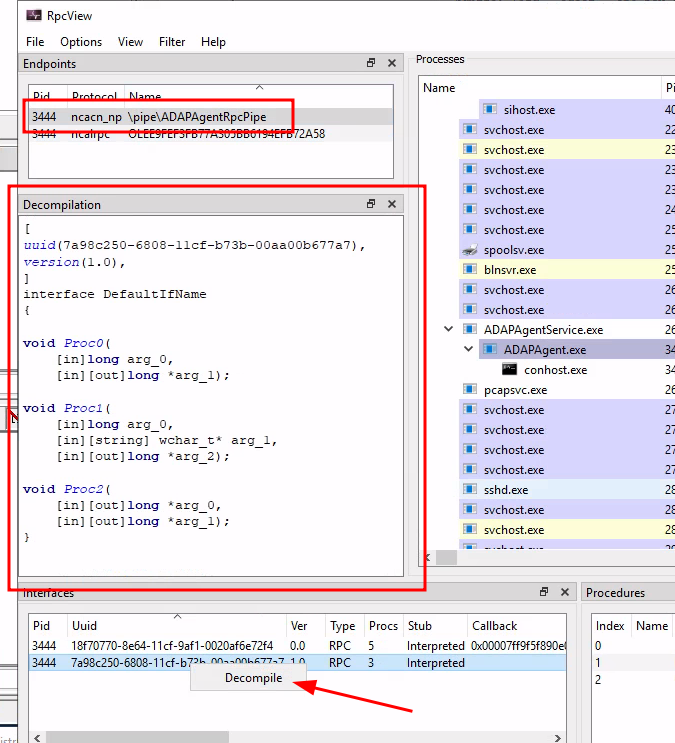Click the conhost.exe console icon
Viewport: 675px width, 743px height.
click(x=510, y=369)
